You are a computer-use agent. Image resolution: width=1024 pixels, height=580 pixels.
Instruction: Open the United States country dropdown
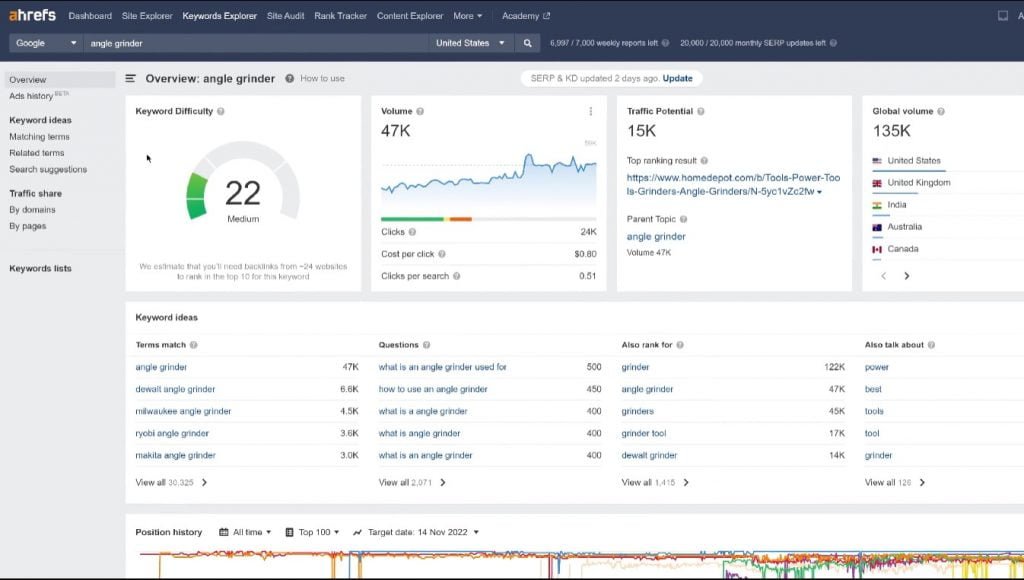[x=470, y=43]
